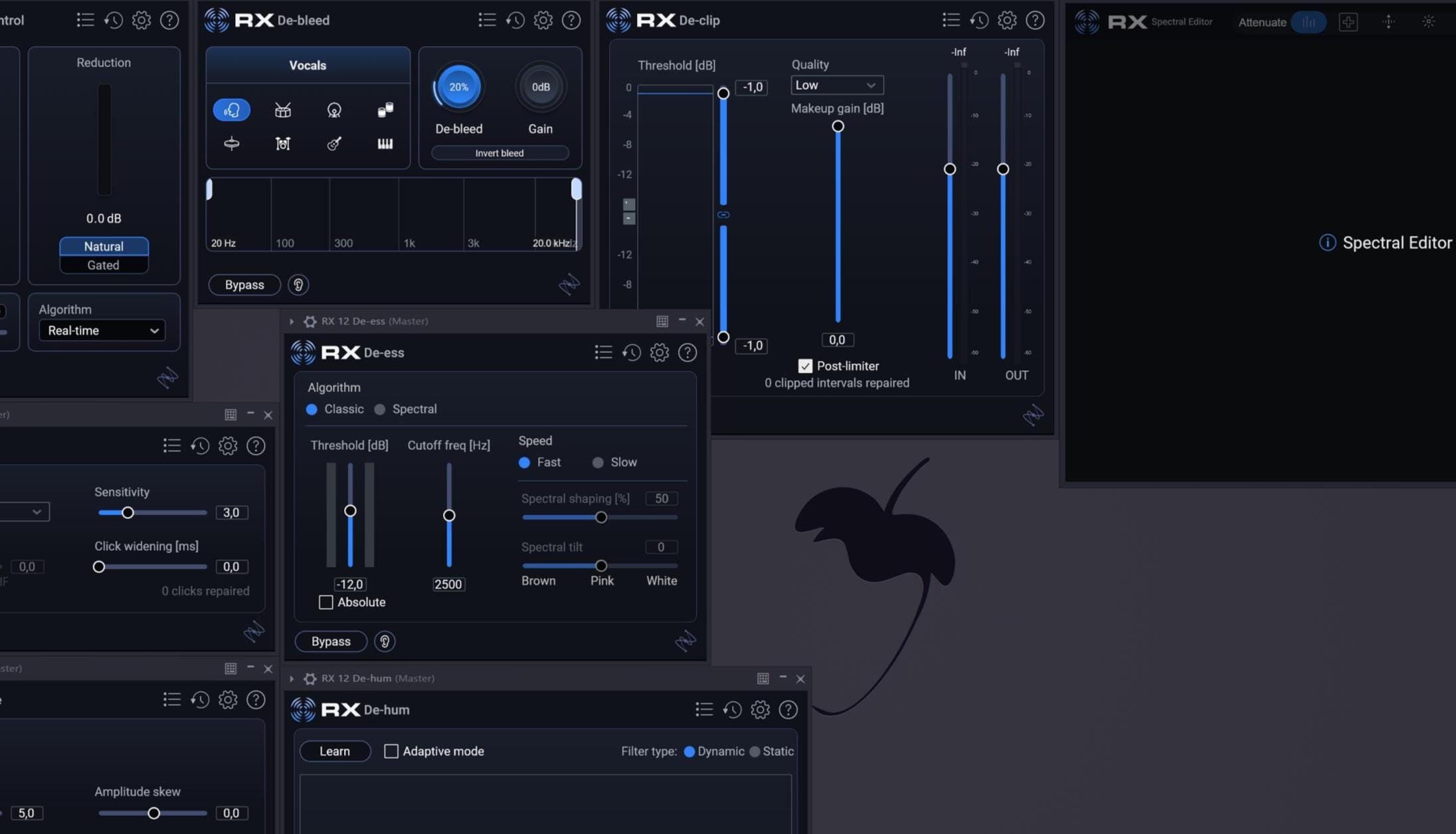Select the vocals icon in De-bleed
Screen dimensions: 1456x834
coord(231,110)
